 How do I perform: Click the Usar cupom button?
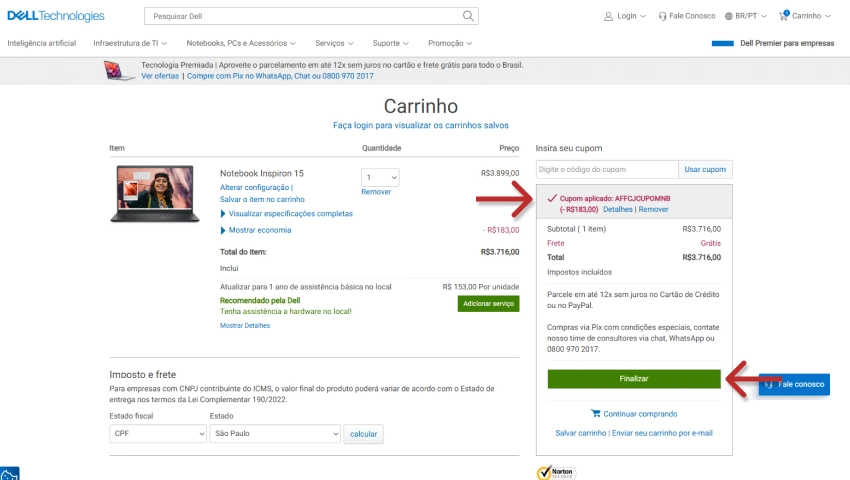click(x=705, y=169)
